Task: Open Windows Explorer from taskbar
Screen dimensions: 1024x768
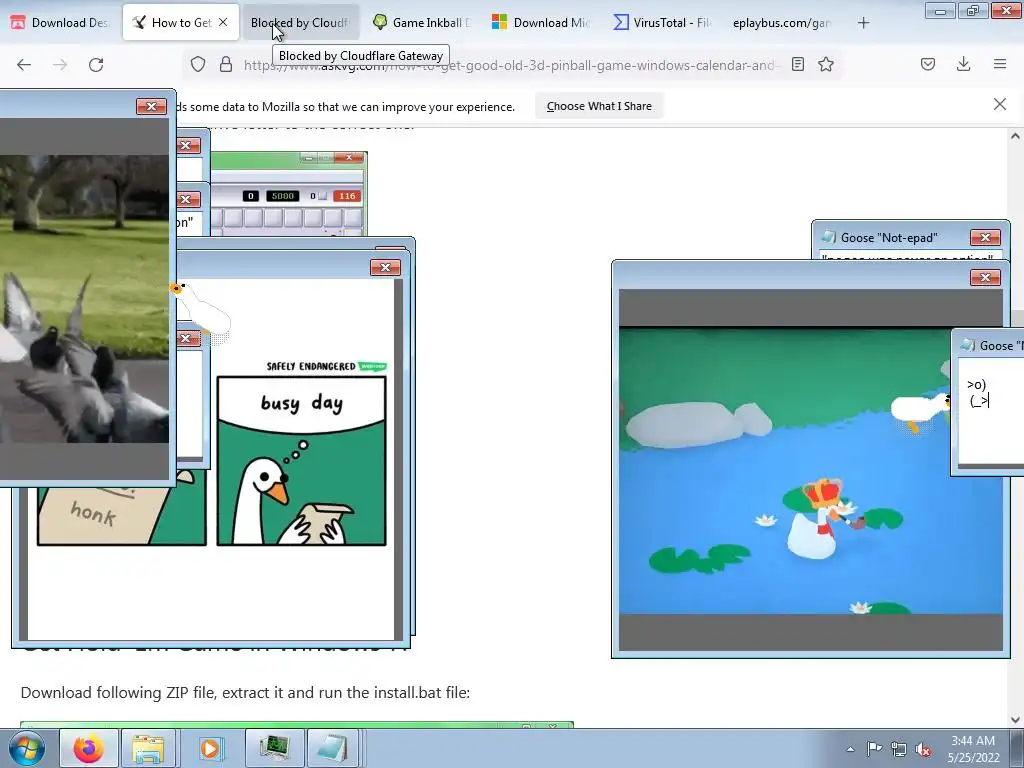Action: coord(148,748)
